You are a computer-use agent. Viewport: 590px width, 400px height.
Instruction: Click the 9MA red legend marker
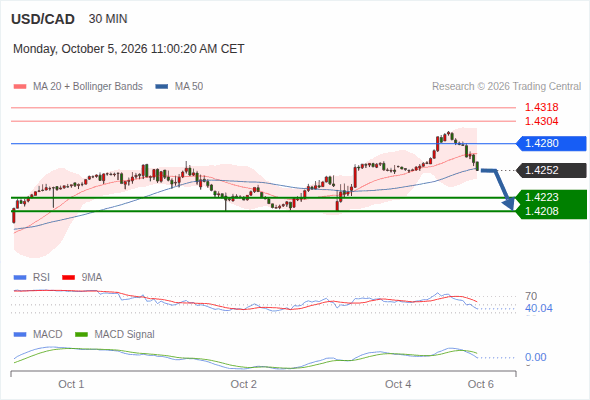pyautogui.click(x=68, y=278)
